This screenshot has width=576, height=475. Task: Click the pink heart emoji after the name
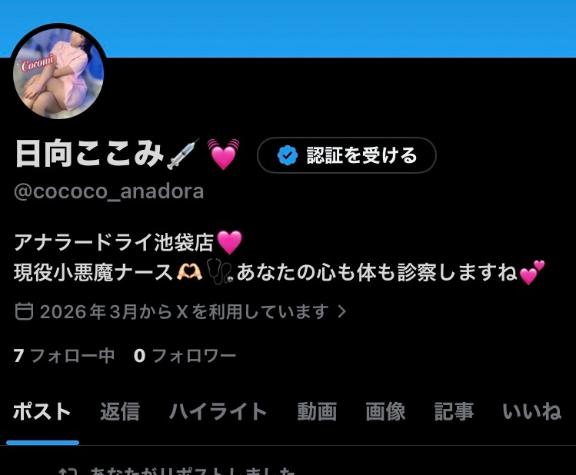[223, 154]
